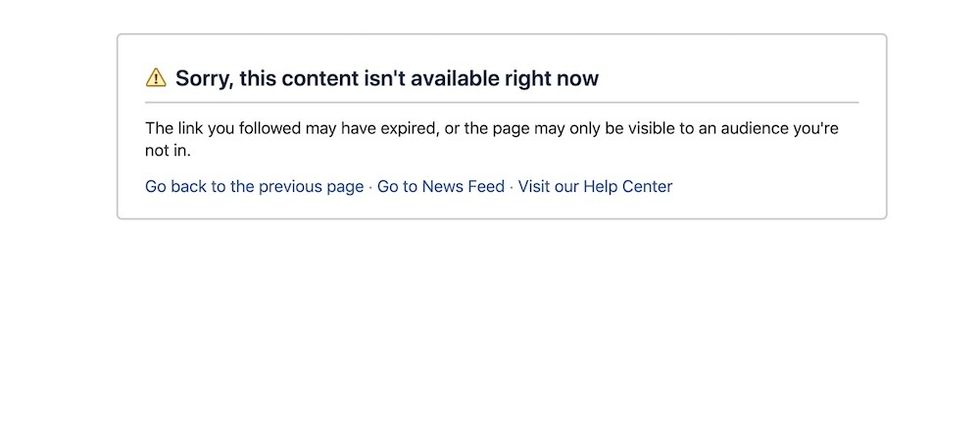Click the dot separator before 'Go to News Feed'
The image size is (980, 424).
tap(371, 187)
